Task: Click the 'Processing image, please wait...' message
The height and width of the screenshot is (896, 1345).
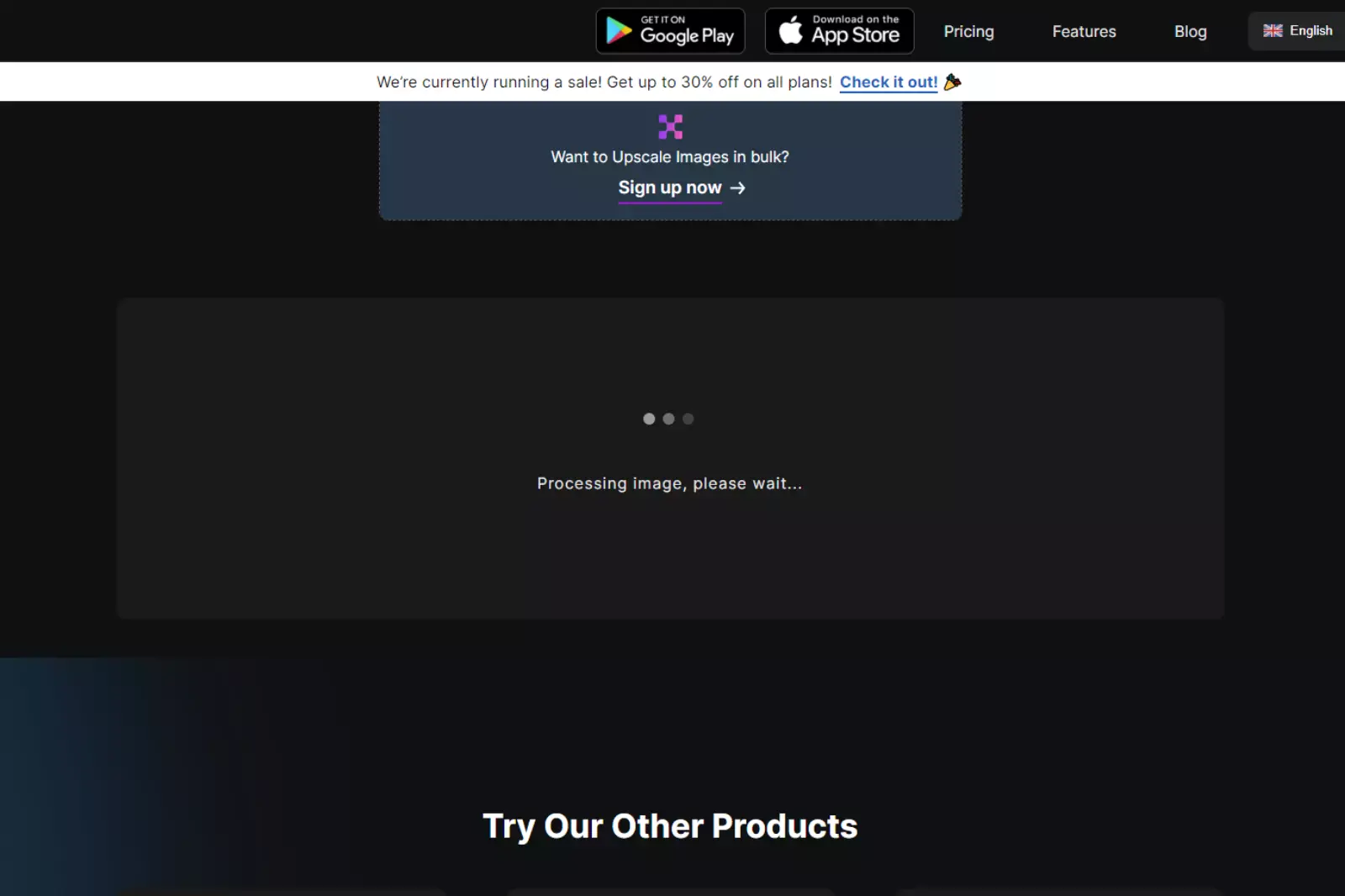Action: pos(669,483)
